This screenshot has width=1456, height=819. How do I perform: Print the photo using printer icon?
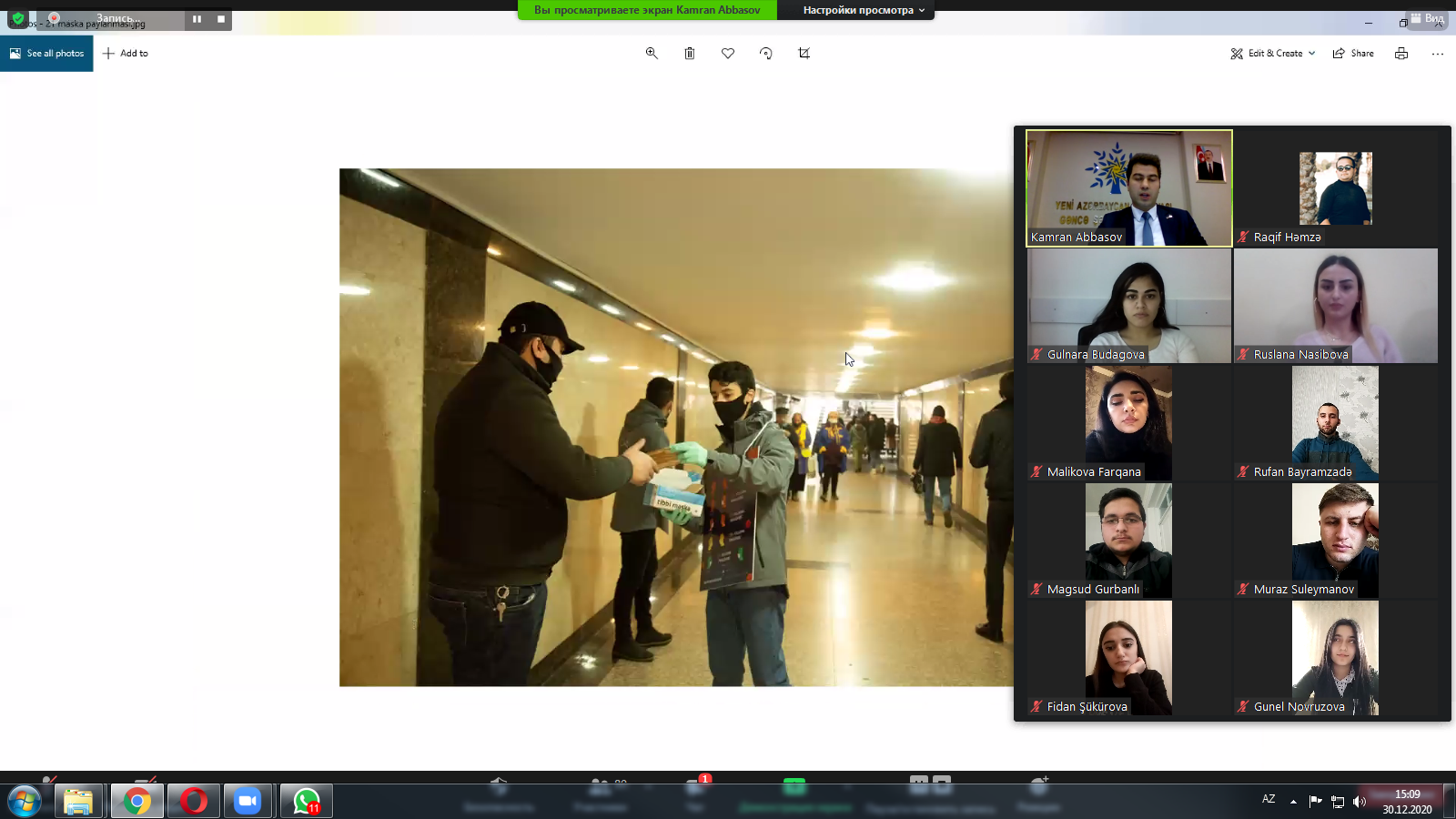click(1401, 54)
